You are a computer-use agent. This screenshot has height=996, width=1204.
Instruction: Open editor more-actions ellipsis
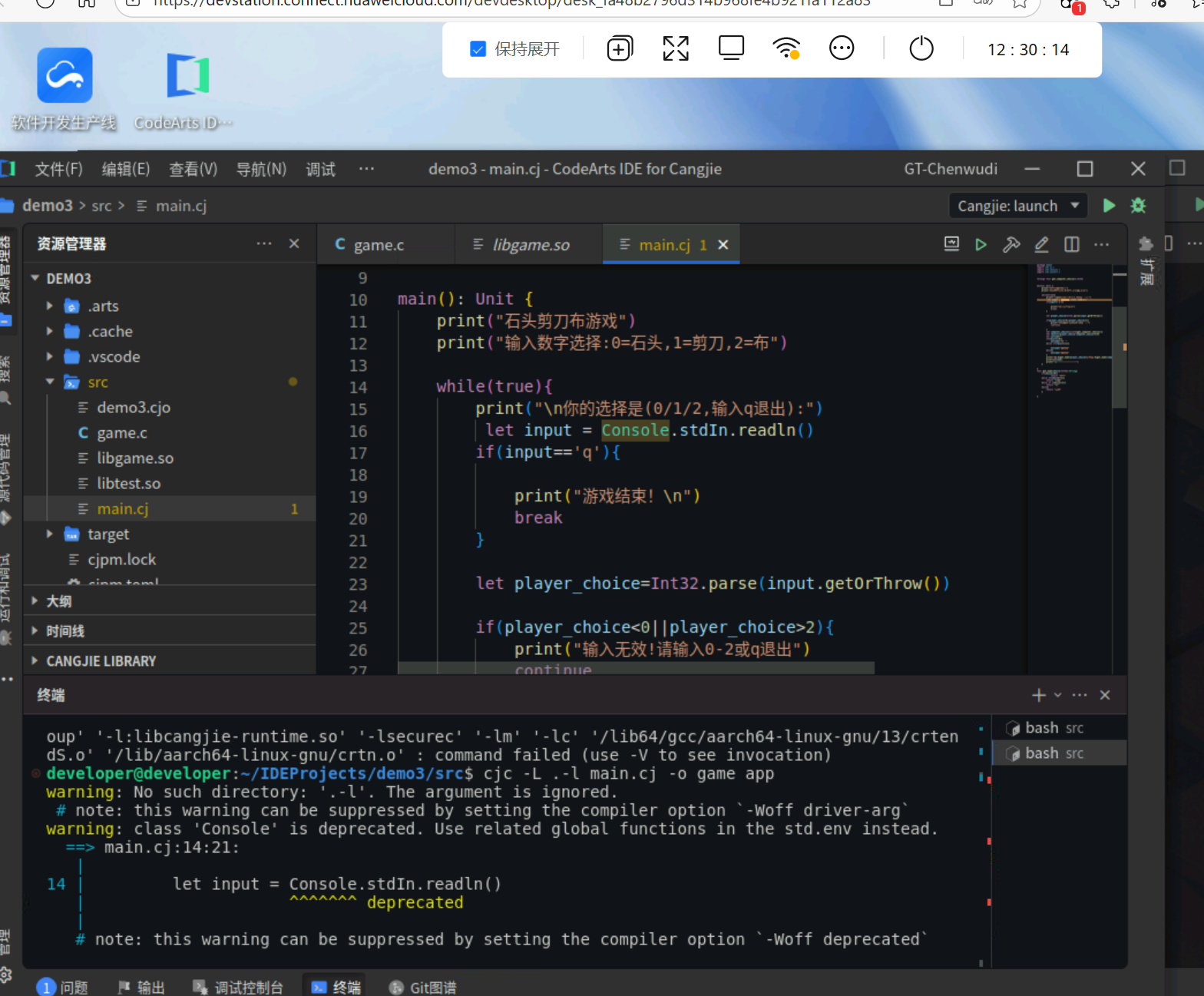tap(1102, 244)
